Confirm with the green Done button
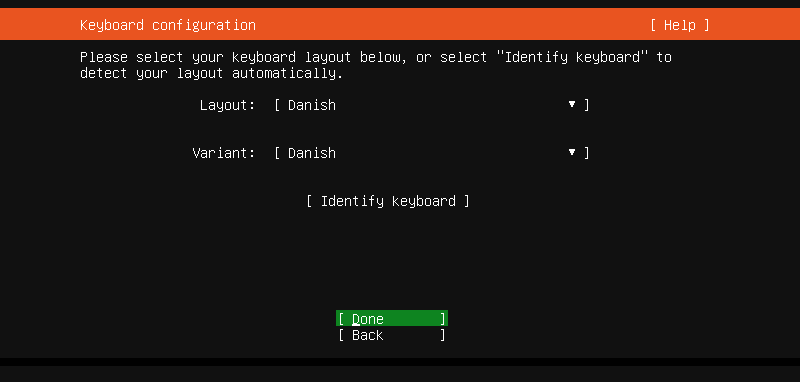The image size is (800, 382). click(392, 319)
